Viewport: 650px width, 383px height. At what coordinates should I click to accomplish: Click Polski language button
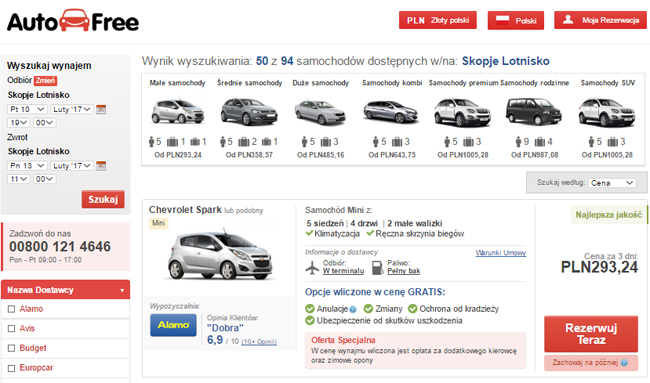click(x=516, y=20)
